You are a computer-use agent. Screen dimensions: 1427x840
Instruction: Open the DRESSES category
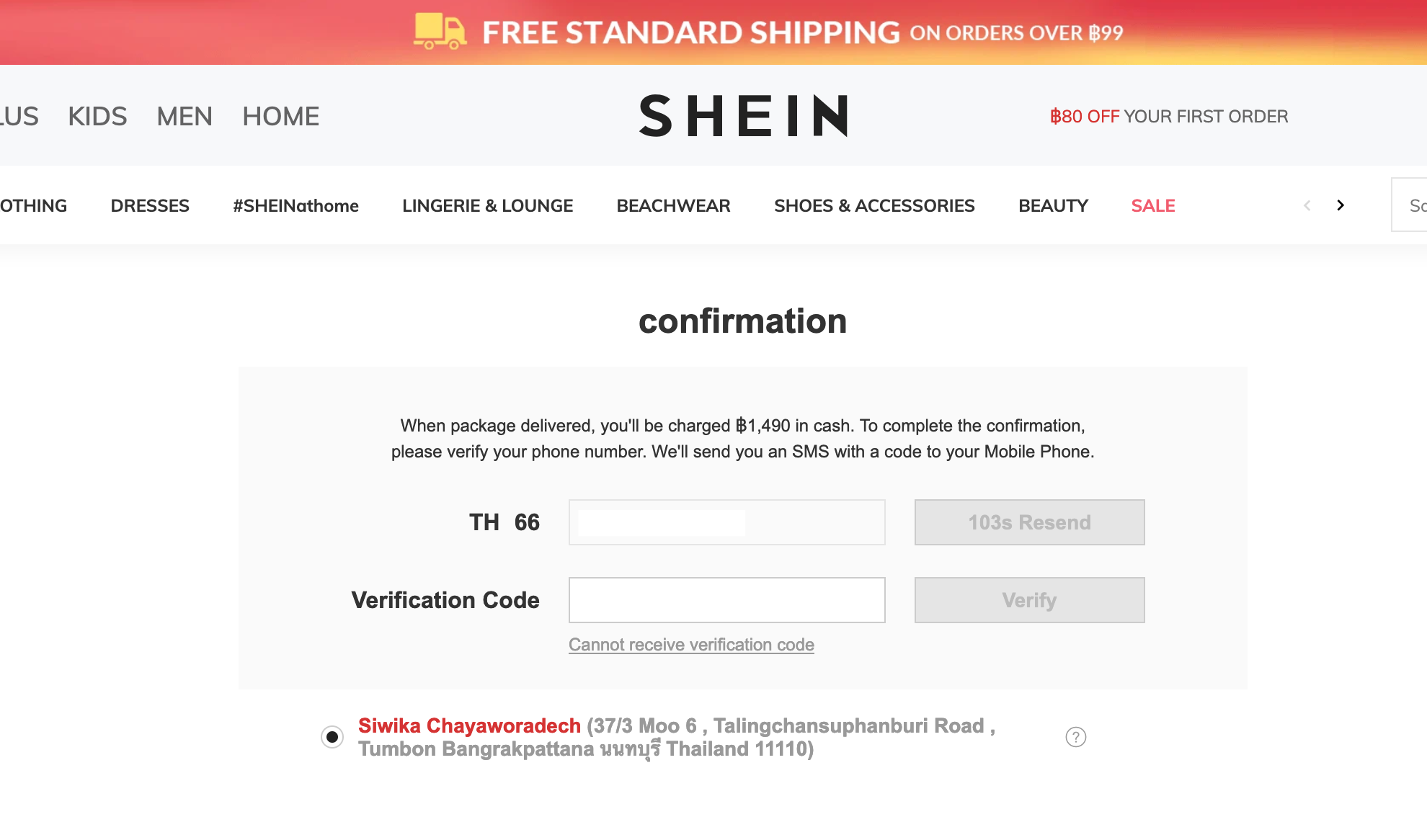150,205
